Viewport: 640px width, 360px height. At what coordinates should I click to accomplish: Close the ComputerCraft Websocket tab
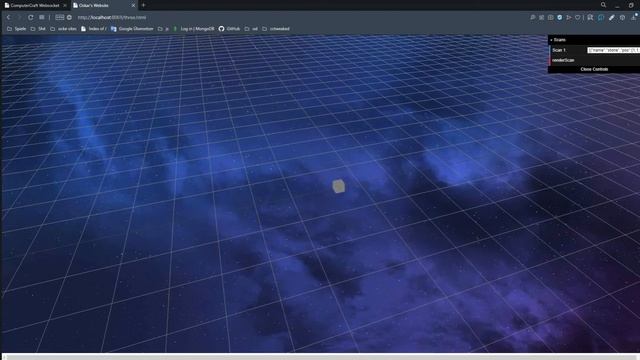(64, 5)
